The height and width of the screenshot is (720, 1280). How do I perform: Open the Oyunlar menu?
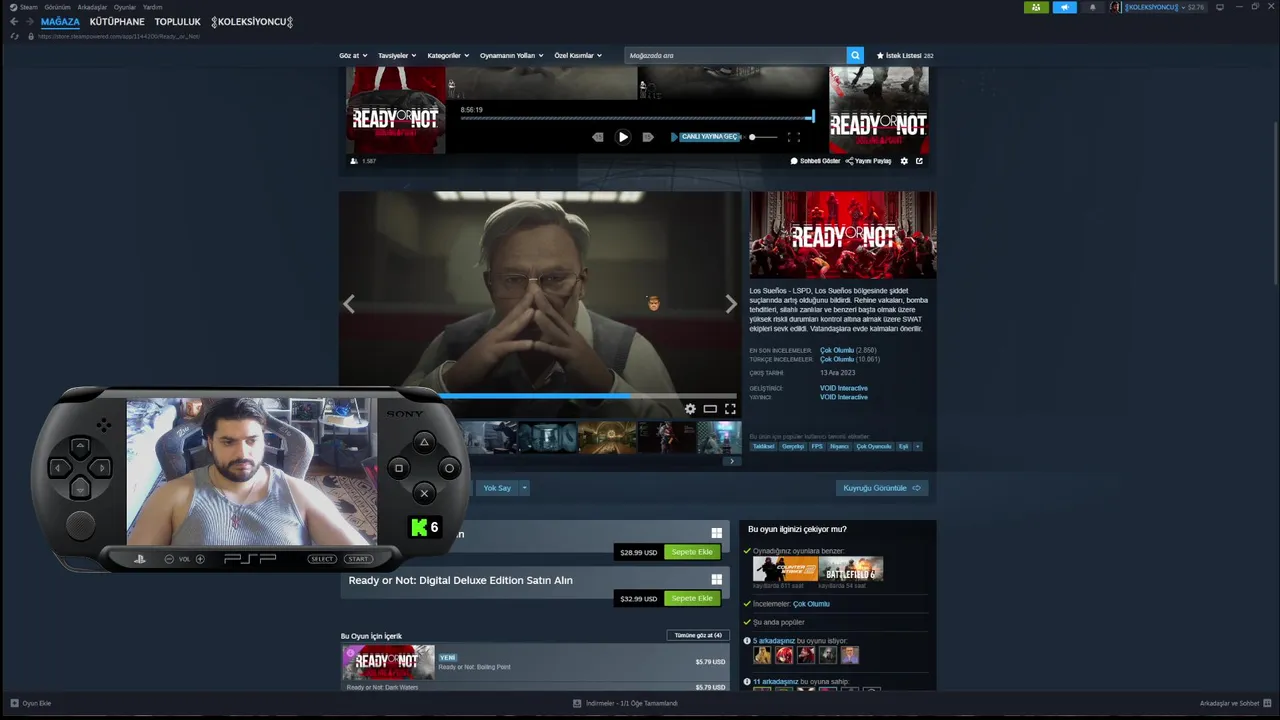[x=125, y=7]
